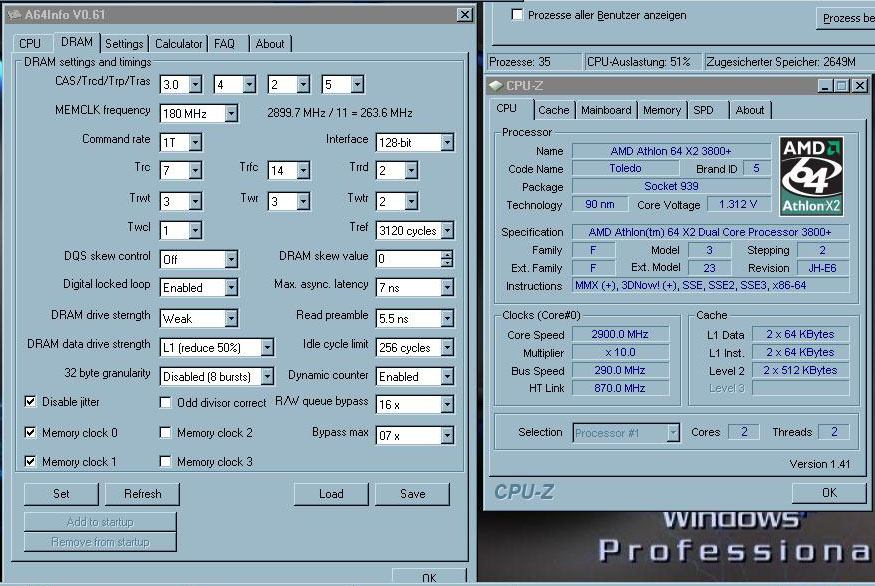This screenshot has height=586, width=875.
Task: Click the Load button
Action: point(331,494)
